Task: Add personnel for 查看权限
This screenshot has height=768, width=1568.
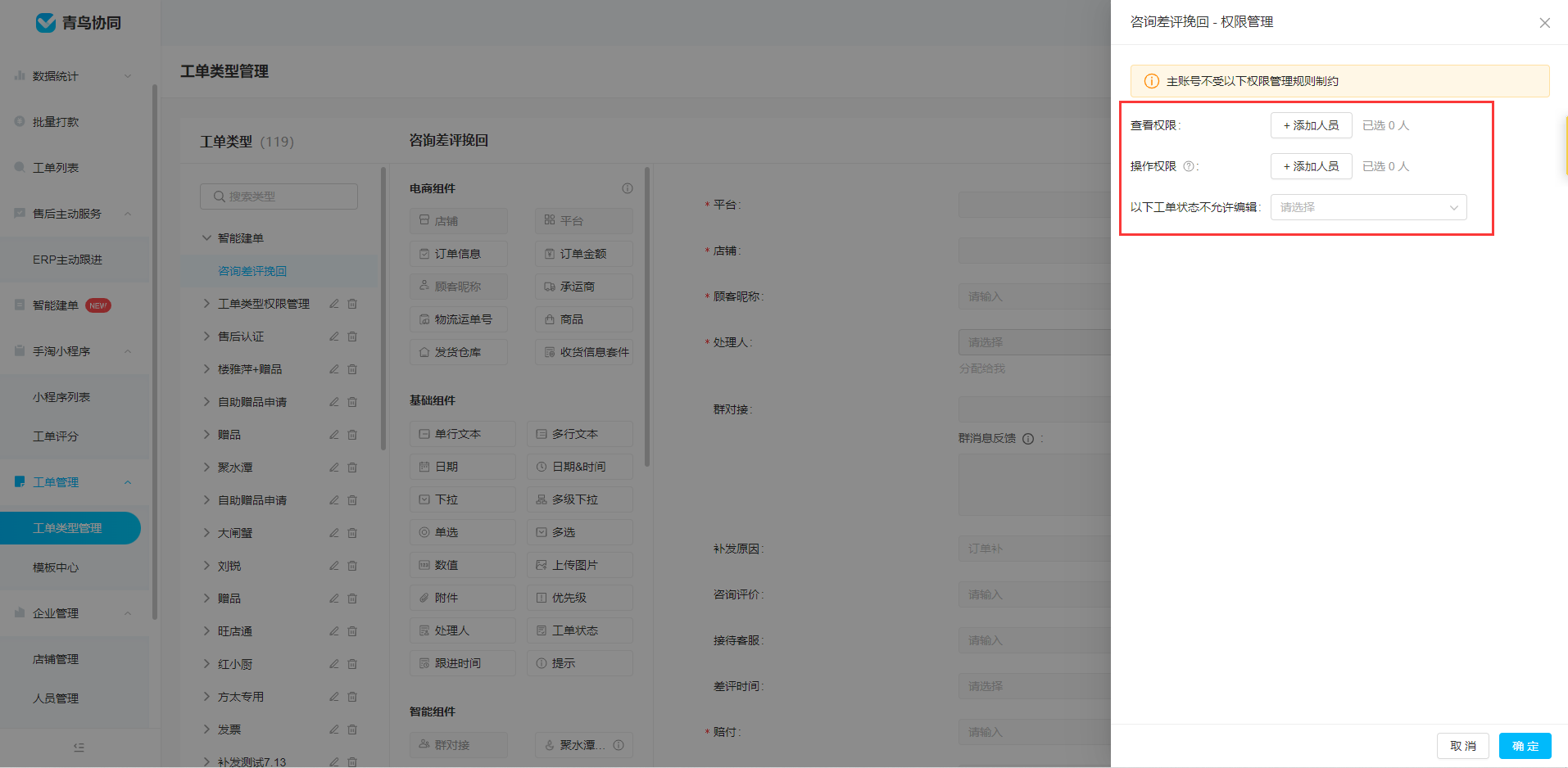Action: pyautogui.click(x=1311, y=125)
